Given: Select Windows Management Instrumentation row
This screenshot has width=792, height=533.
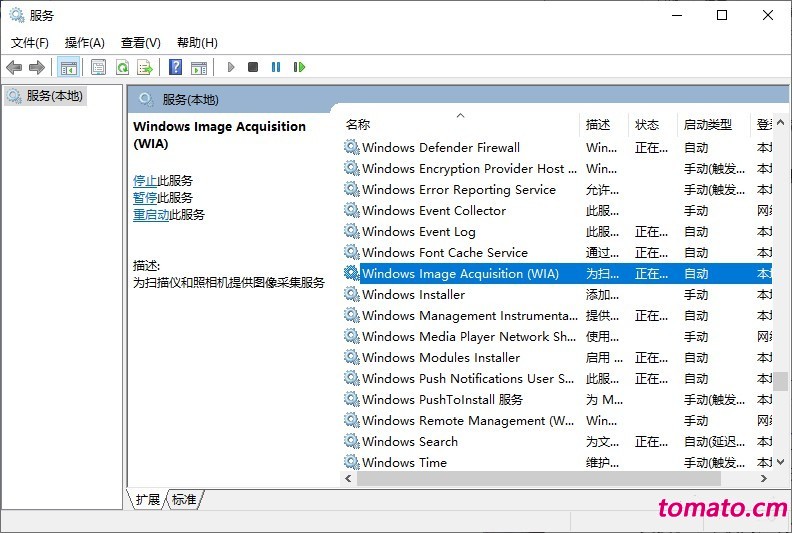Looking at the screenshot, I should point(557,315).
